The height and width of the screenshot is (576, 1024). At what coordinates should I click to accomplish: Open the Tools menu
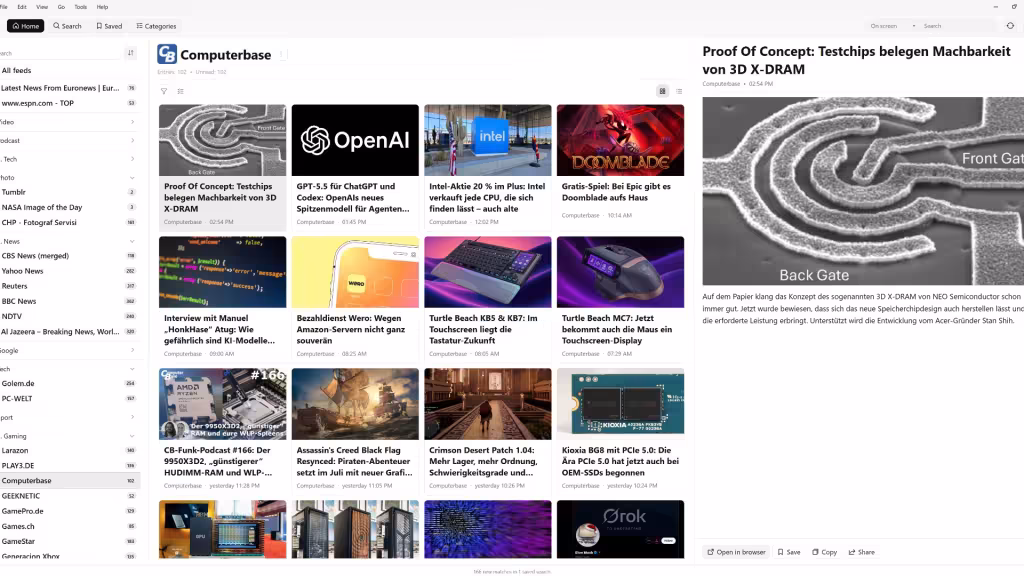coord(80,7)
